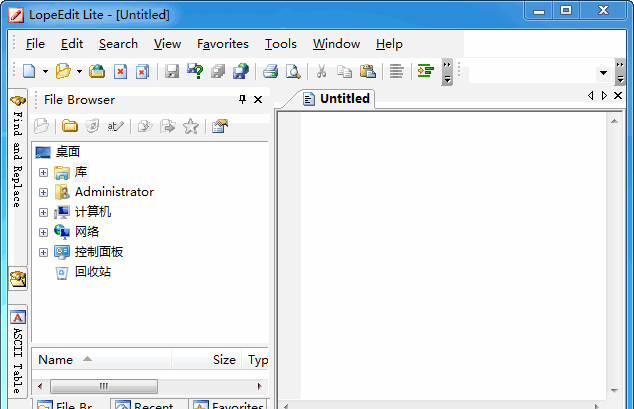The width and height of the screenshot is (634, 409).
Task: Click the File Browser options icon
Action: [x=220, y=126]
